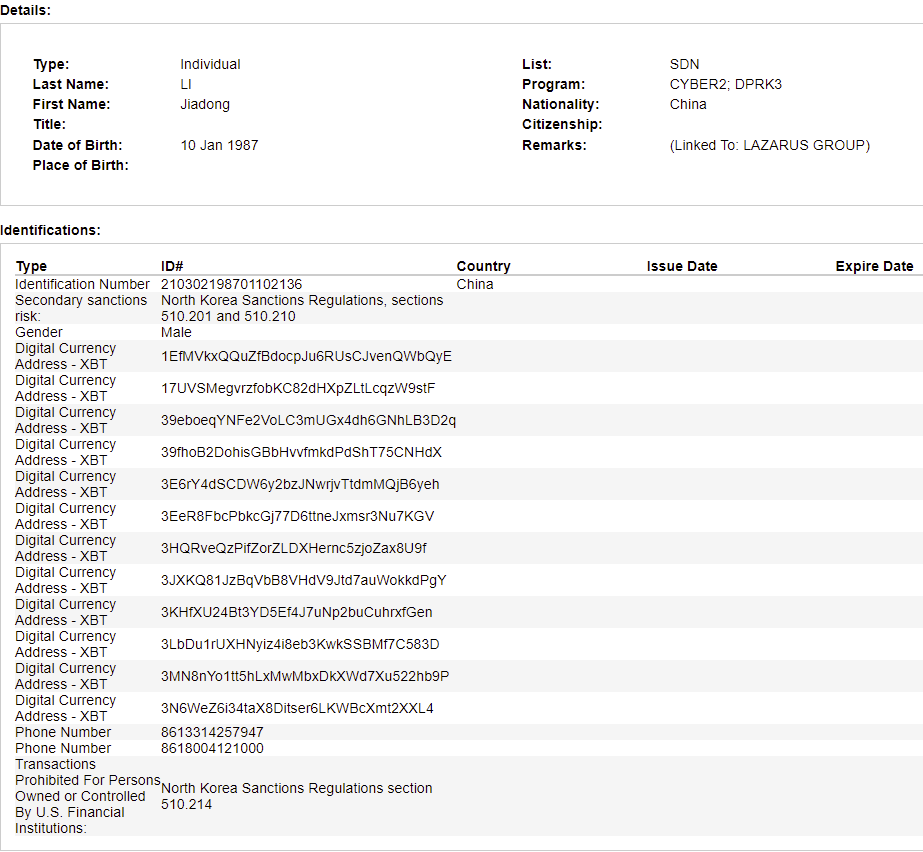Click the address starting with 1EfMVkxQQuZf

tap(306, 356)
